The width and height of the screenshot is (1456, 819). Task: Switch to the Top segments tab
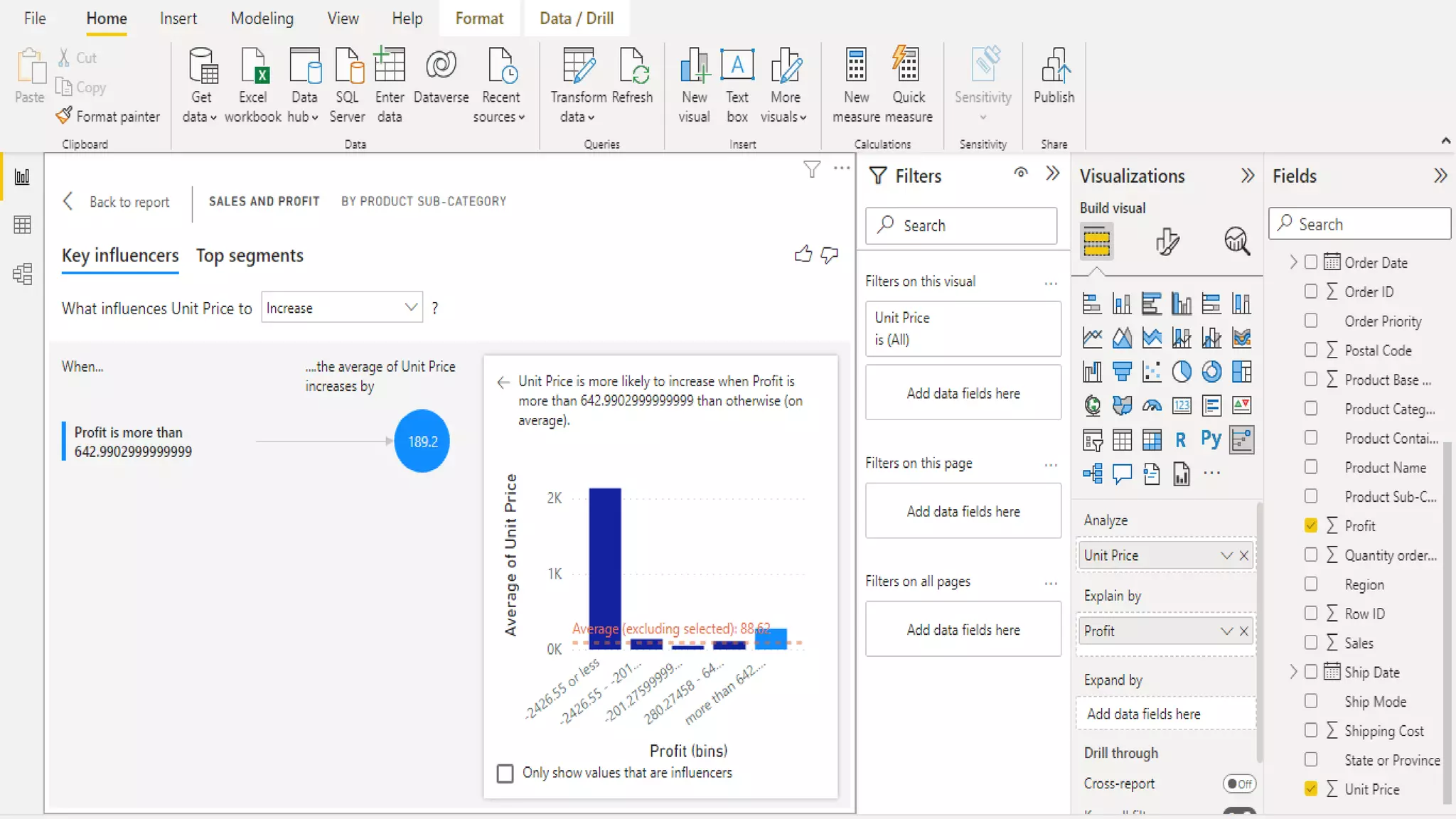tap(250, 256)
